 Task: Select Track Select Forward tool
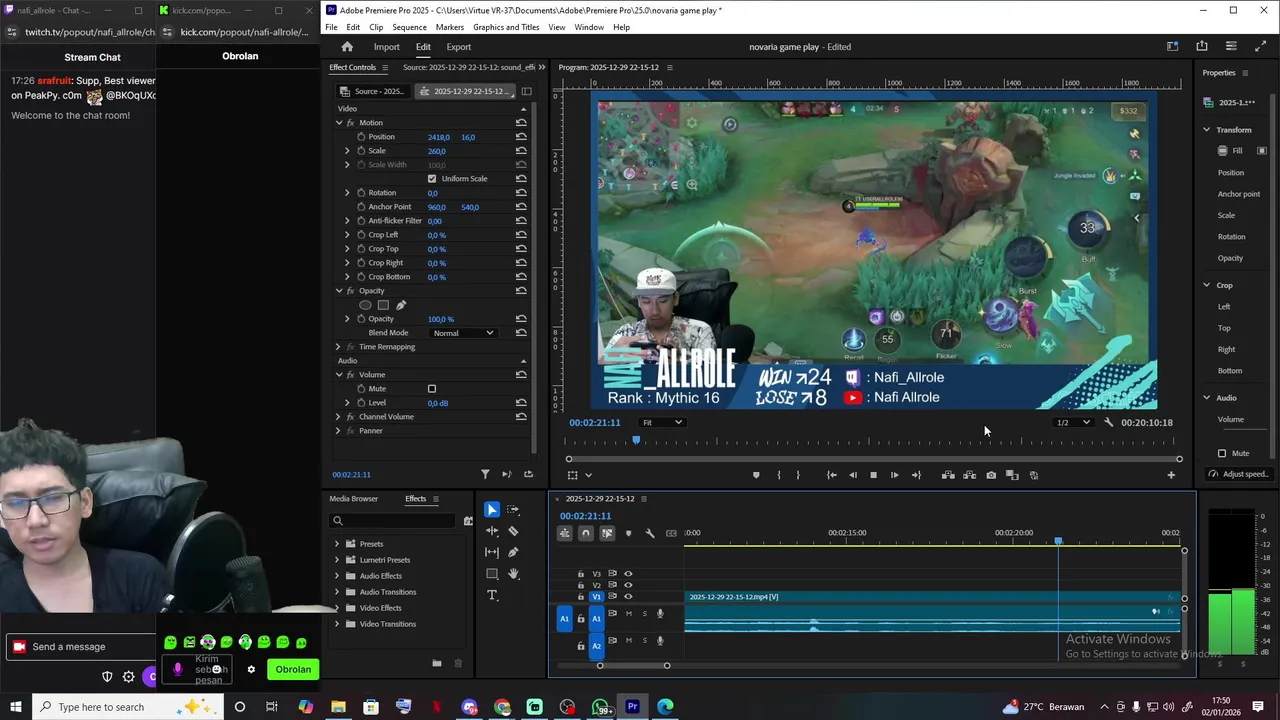(x=513, y=510)
